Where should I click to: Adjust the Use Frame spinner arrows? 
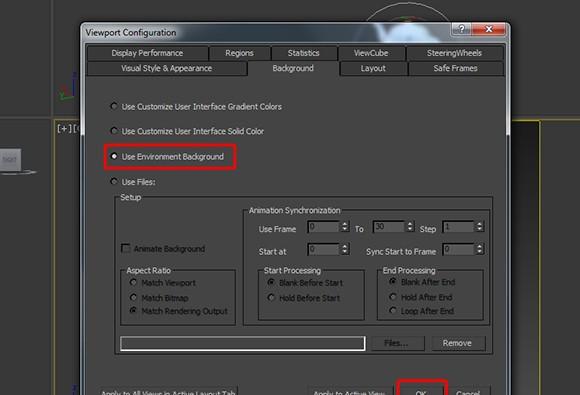tap(345, 227)
